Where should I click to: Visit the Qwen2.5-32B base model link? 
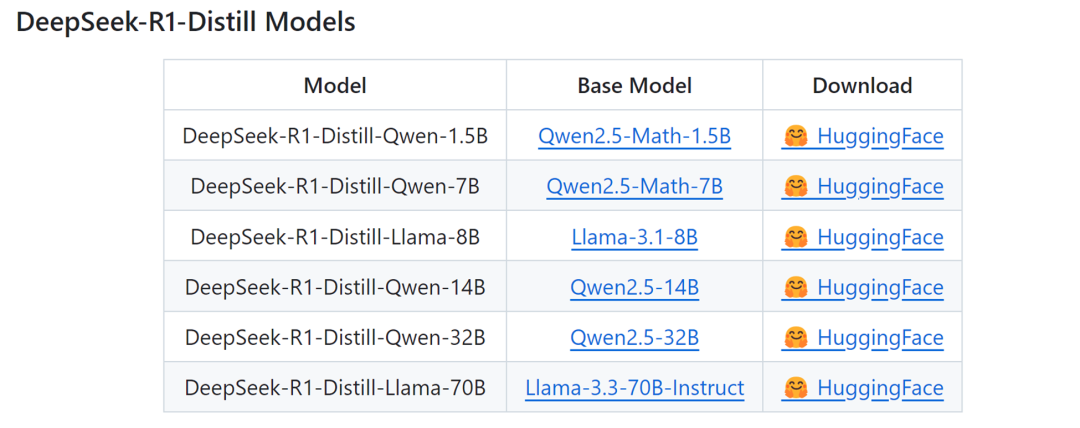[634, 338]
